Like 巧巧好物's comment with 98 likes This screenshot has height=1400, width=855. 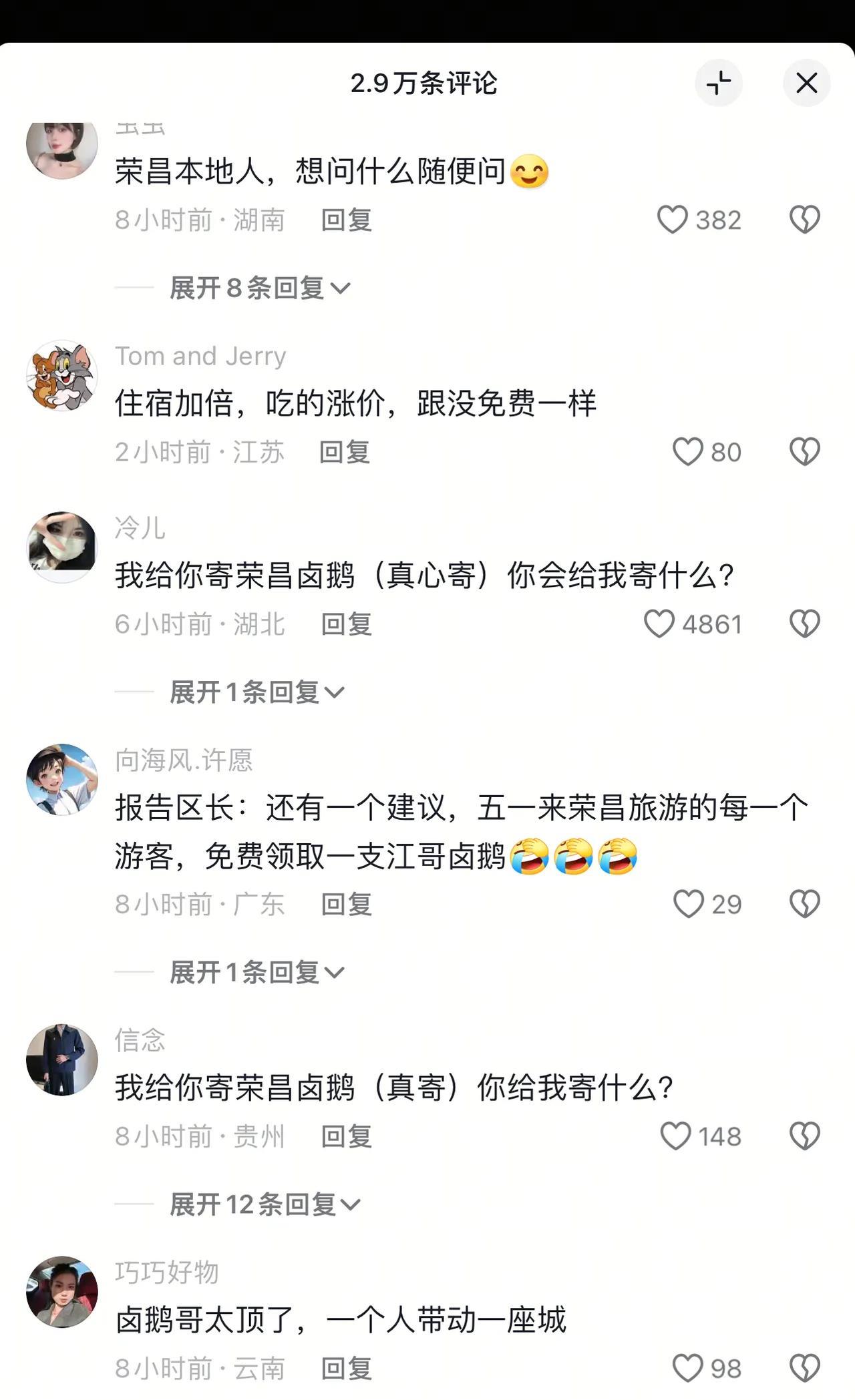(x=687, y=1369)
